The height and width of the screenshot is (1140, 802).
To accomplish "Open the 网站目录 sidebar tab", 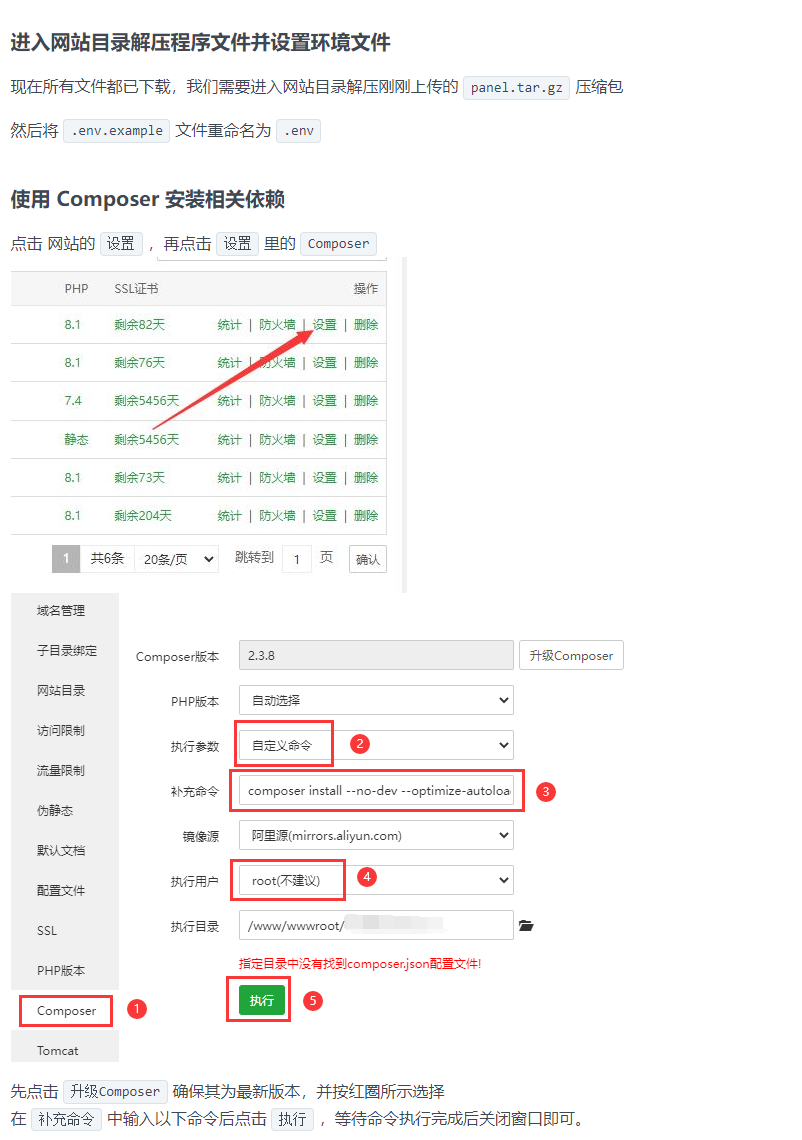I will (61, 691).
